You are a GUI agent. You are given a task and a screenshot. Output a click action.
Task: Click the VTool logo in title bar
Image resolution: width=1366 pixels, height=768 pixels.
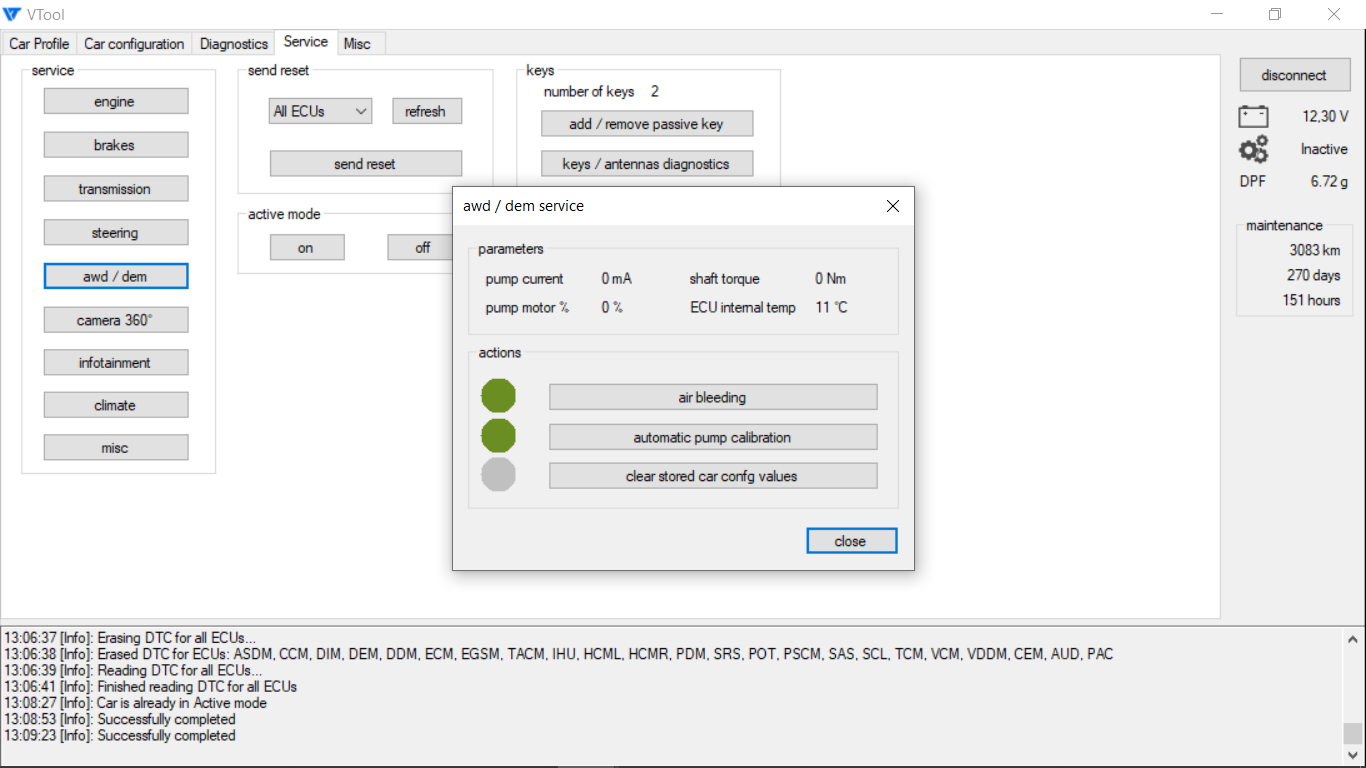point(12,14)
